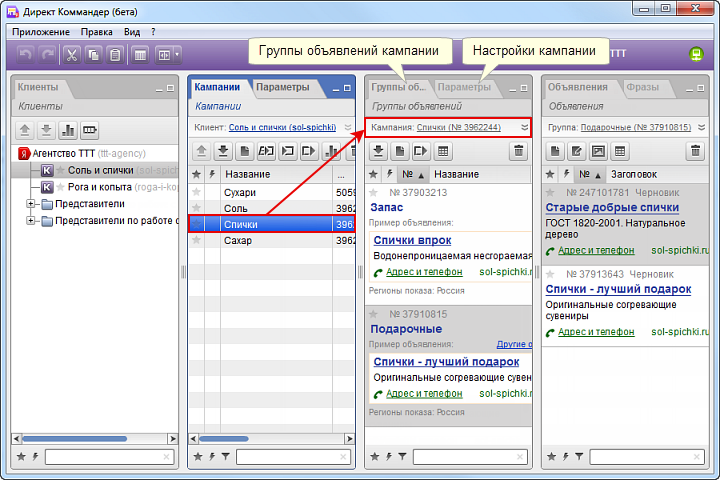The image size is (720, 480).
Task: Toggle favorite star for Соль campaign
Action: click(197, 208)
